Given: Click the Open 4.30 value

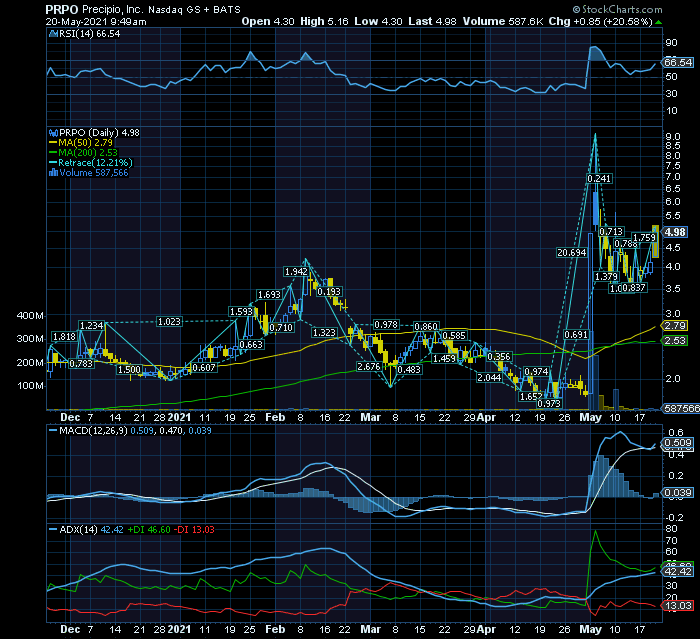Looking at the screenshot, I should click(x=268, y=21).
